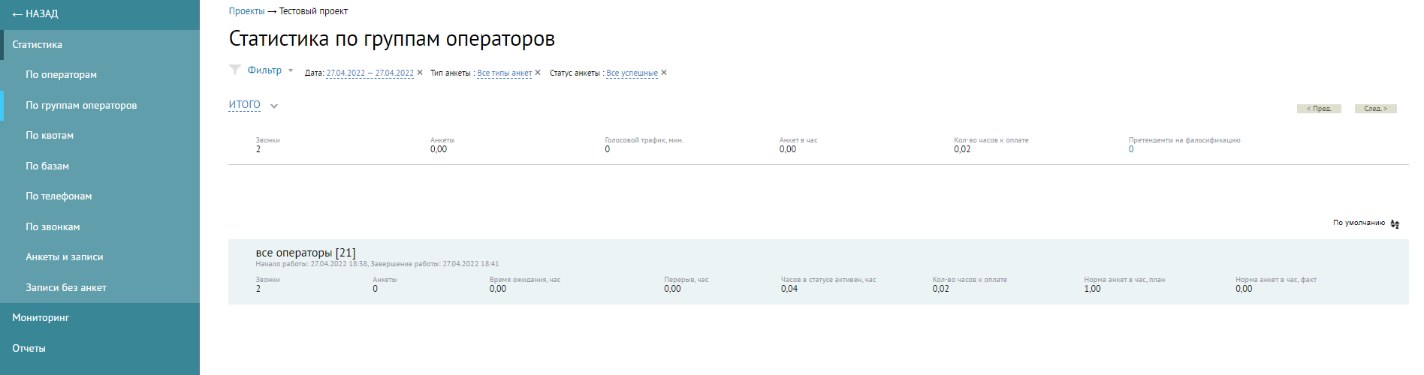
Task: Click Норма анкет в час, факт value
Action: click(1244, 289)
